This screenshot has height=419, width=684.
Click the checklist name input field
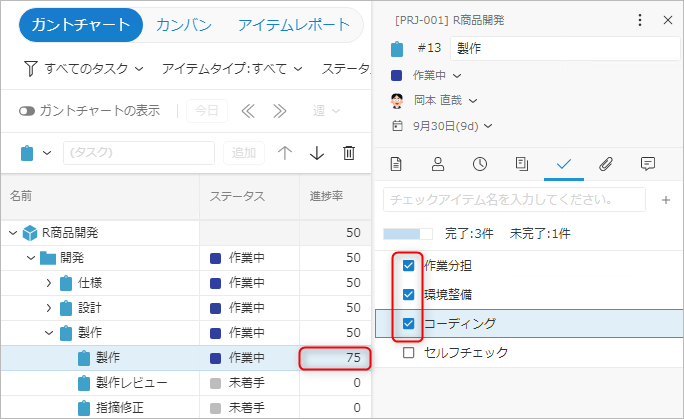514,200
